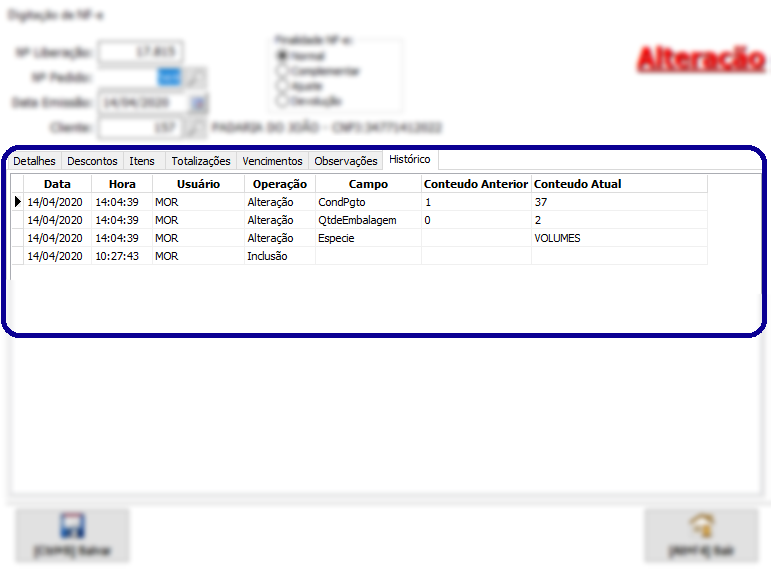Select the QtdeEmbalagem cell in history grid
The image size is (771, 569).
click(357, 220)
